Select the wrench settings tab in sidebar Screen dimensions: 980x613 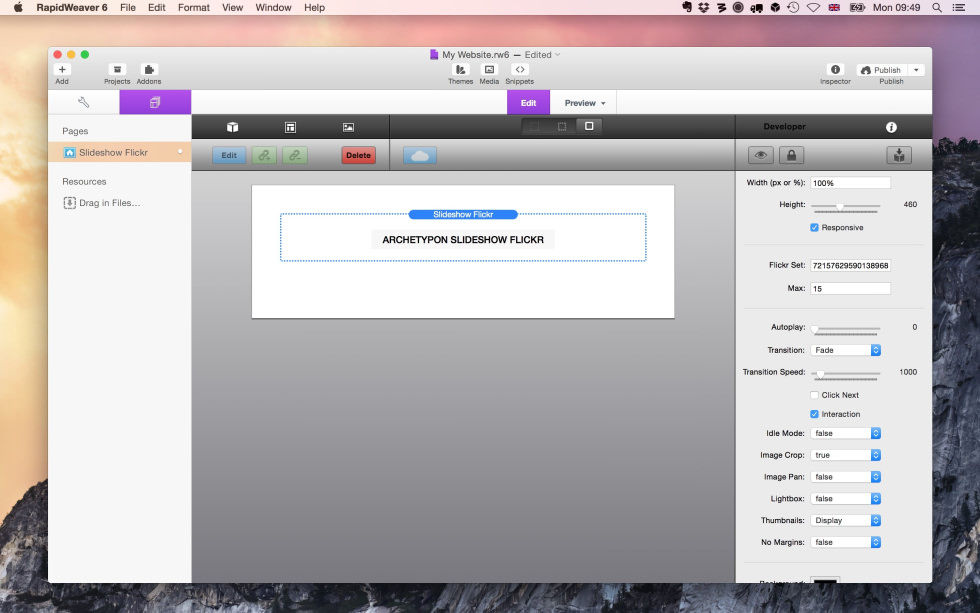tap(84, 102)
